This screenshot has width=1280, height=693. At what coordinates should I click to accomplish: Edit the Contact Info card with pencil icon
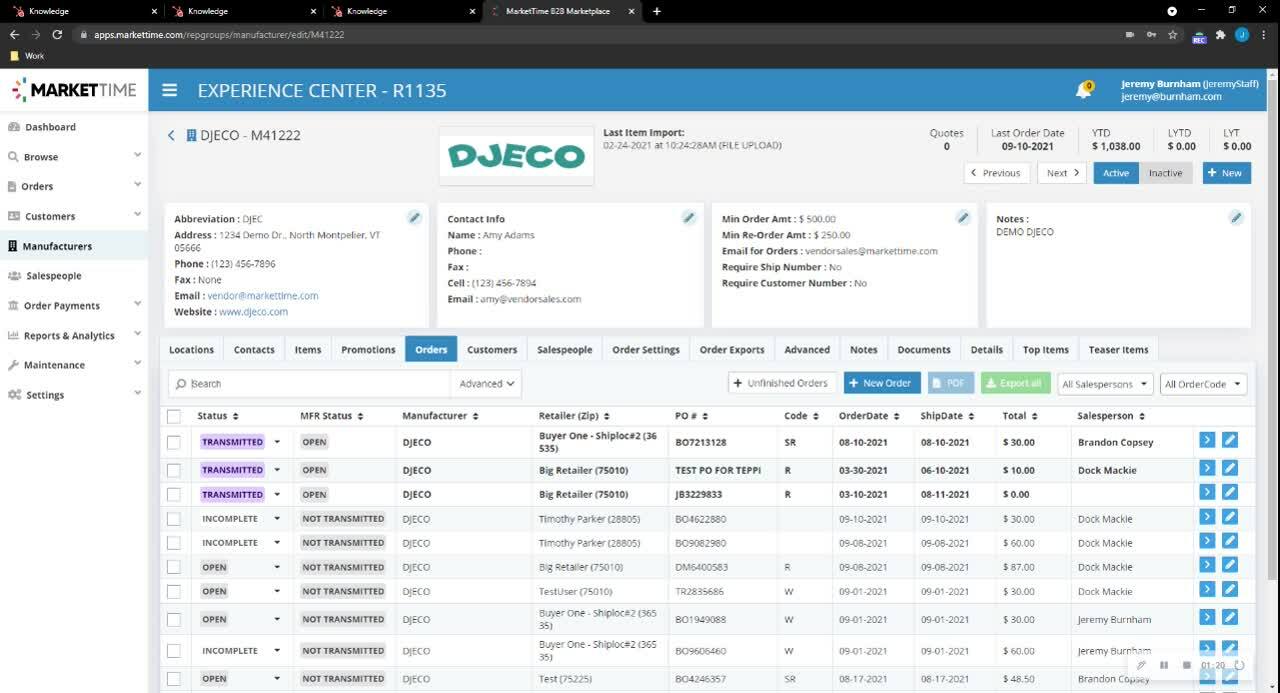tap(688, 217)
